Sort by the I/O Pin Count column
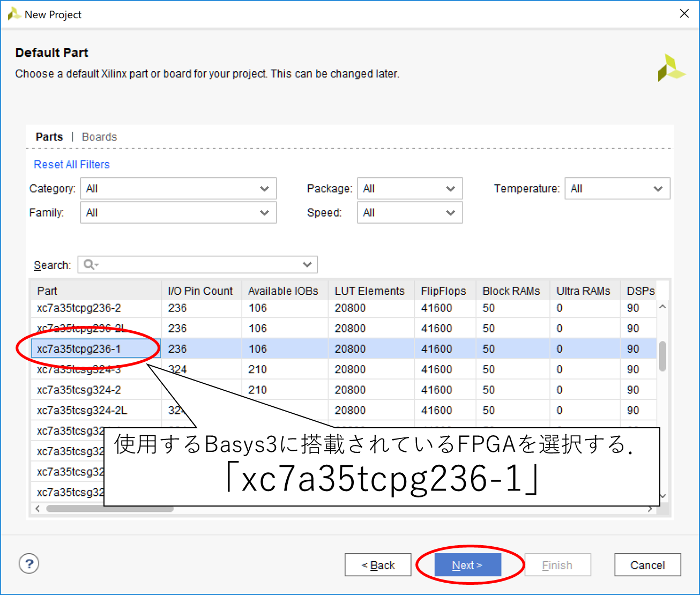The height and width of the screenshot is (595, 700). point(200,291)
